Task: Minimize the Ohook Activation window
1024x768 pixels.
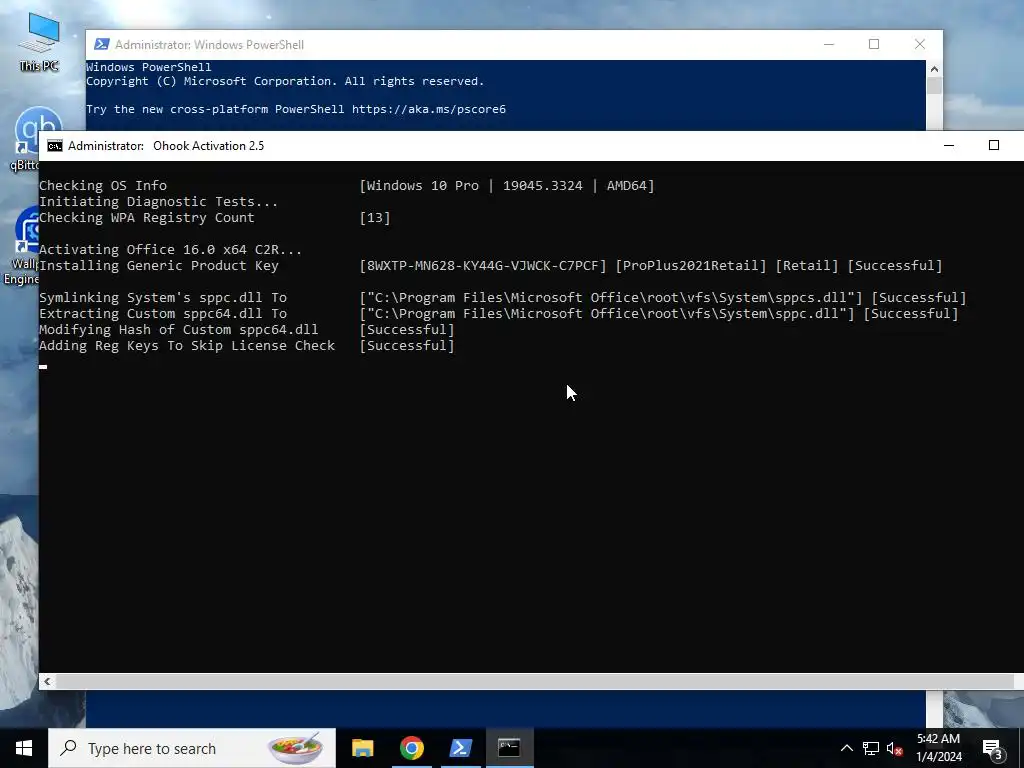Action: click(949, 146)
